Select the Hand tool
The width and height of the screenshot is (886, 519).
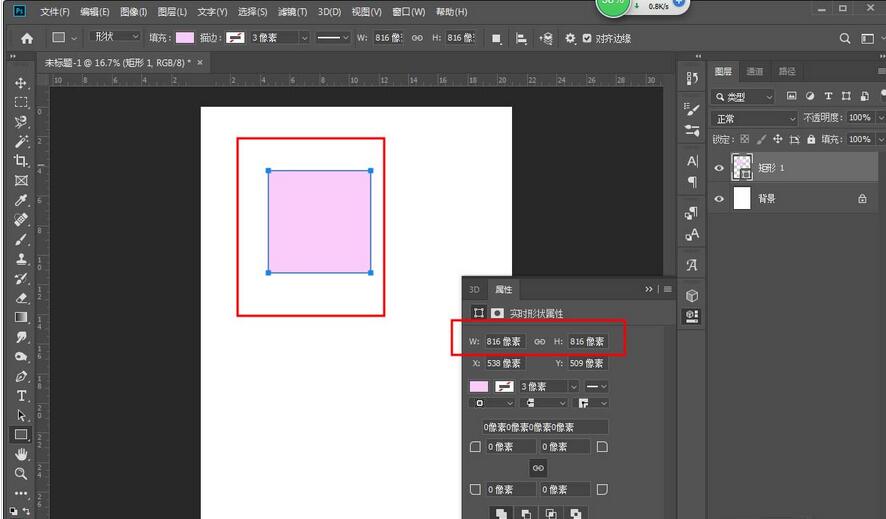coord(21,455)
